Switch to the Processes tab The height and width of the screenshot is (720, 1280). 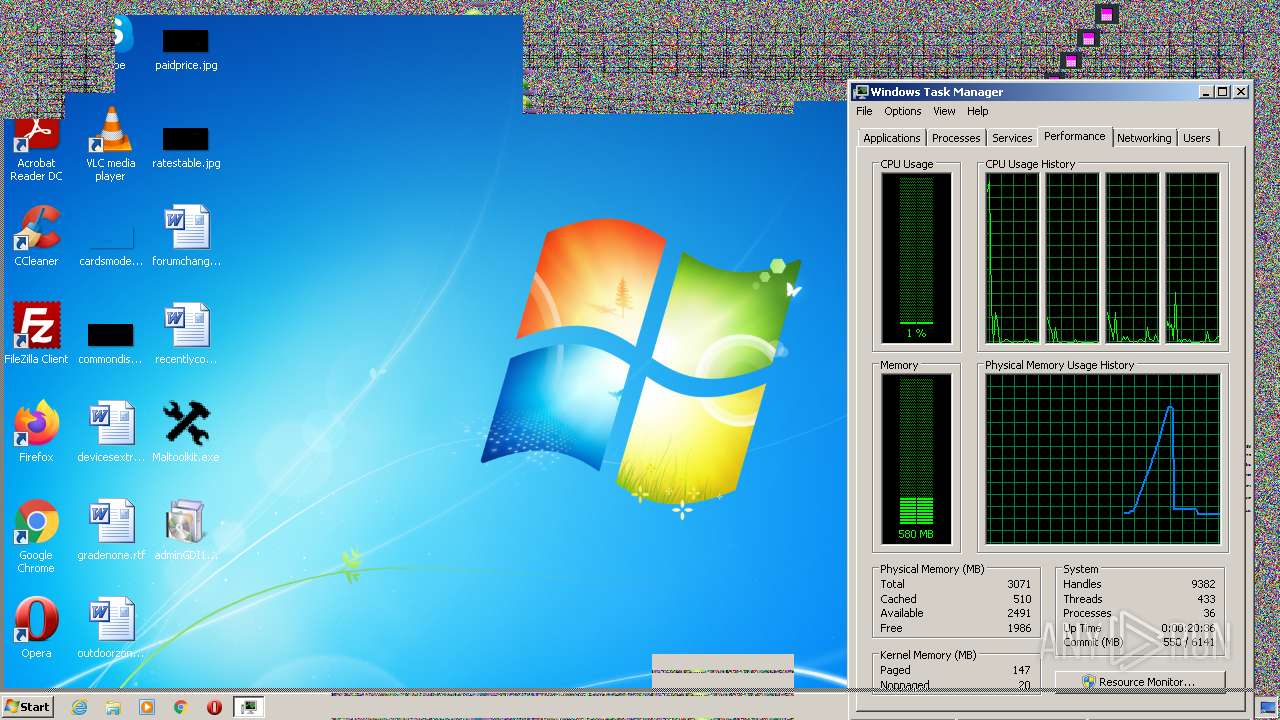pos(956,138)
